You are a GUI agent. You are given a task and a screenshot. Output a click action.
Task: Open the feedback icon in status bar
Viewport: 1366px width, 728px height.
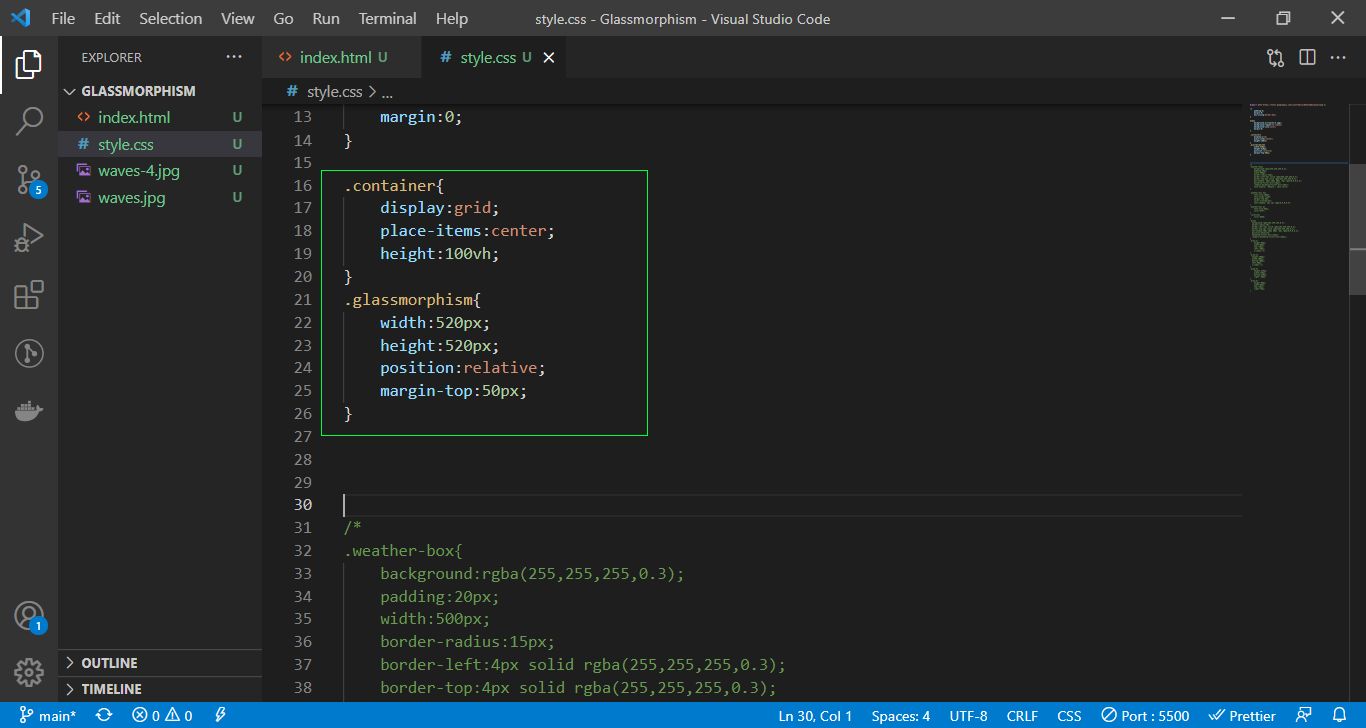(x=1304, y=716)
